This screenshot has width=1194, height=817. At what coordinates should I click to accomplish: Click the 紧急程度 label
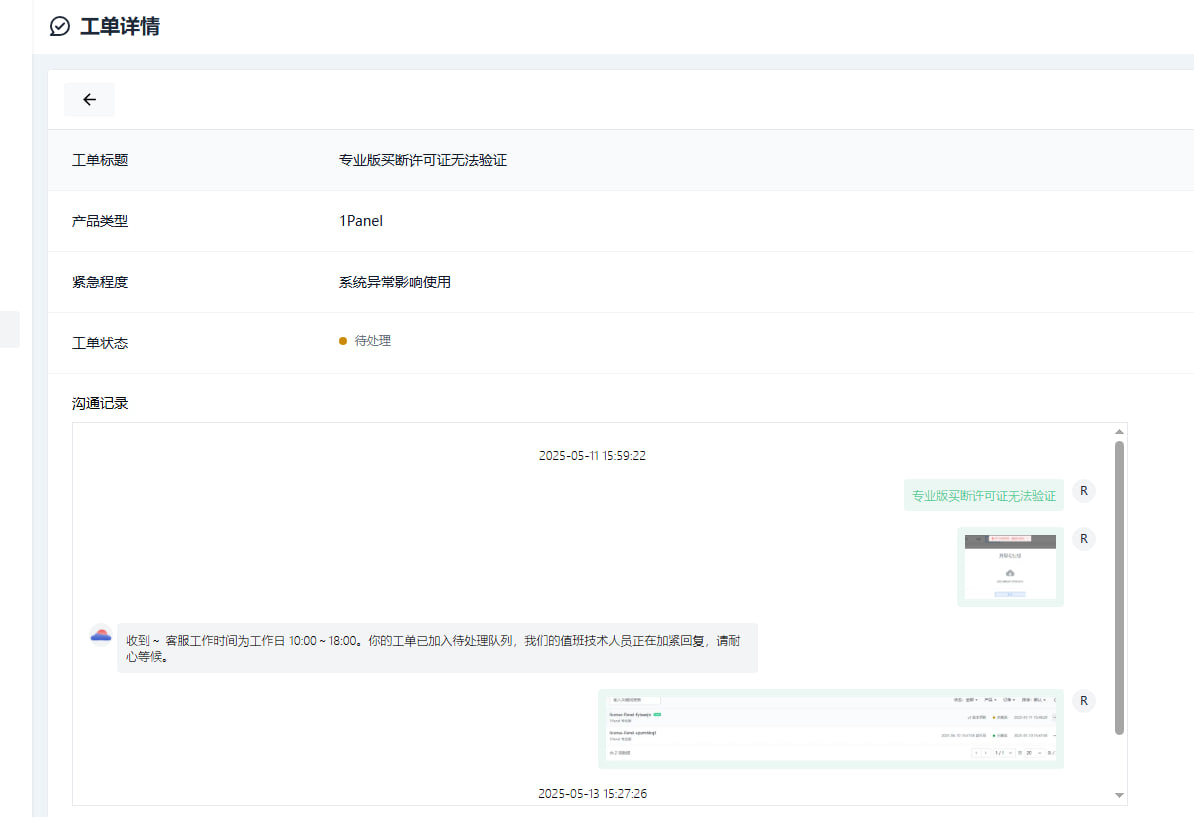[x=100, y=282]
